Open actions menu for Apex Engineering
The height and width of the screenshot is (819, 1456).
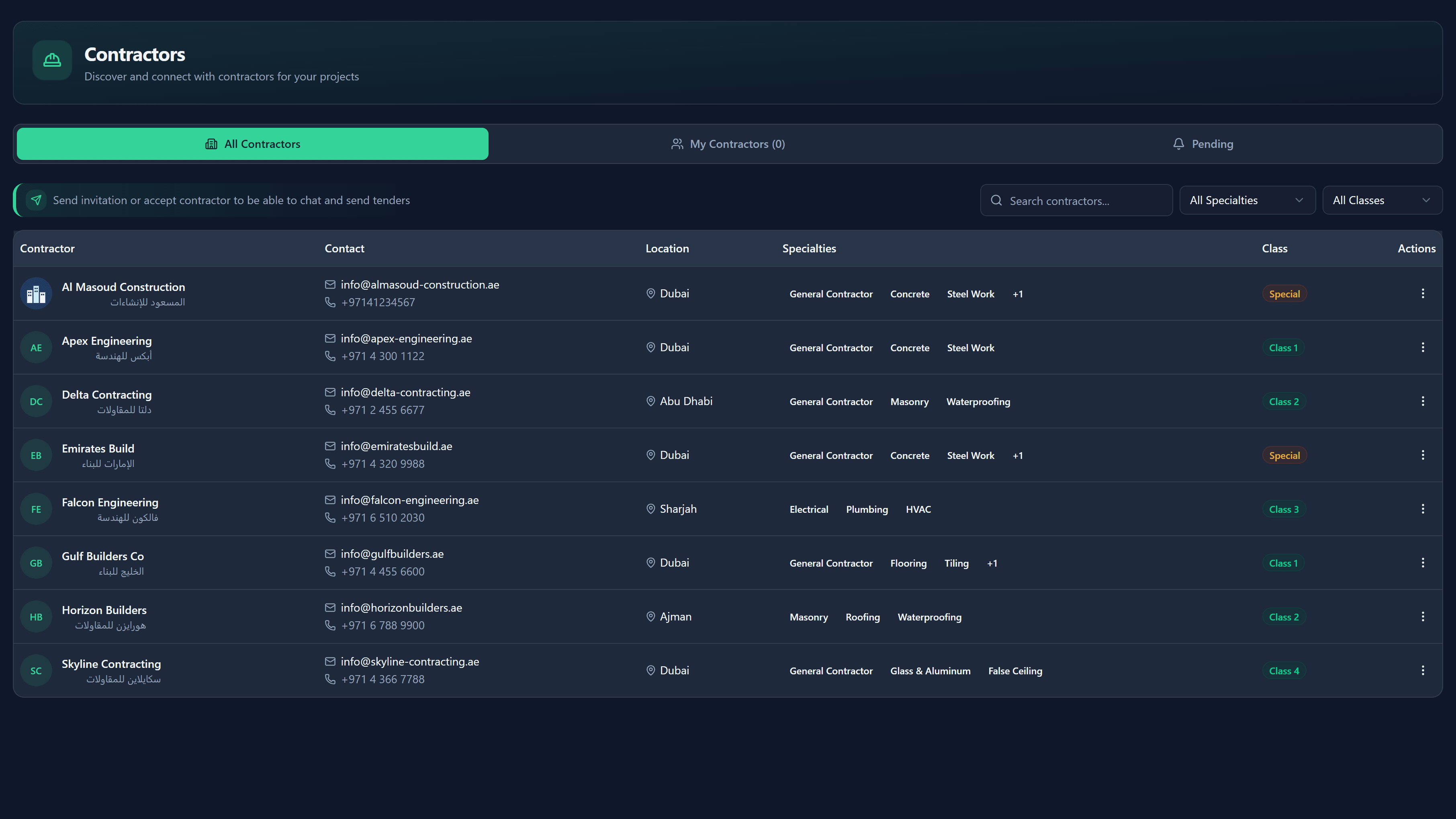1423,347
